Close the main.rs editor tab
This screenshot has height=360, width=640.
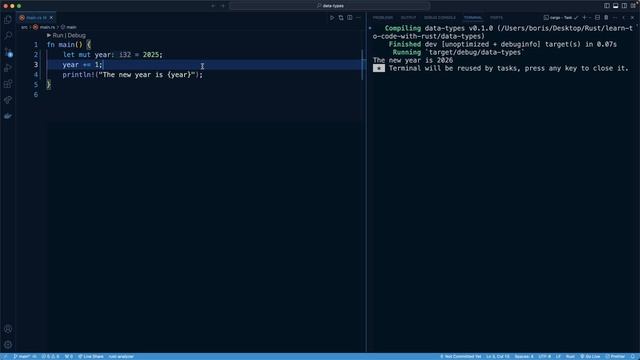51,18
